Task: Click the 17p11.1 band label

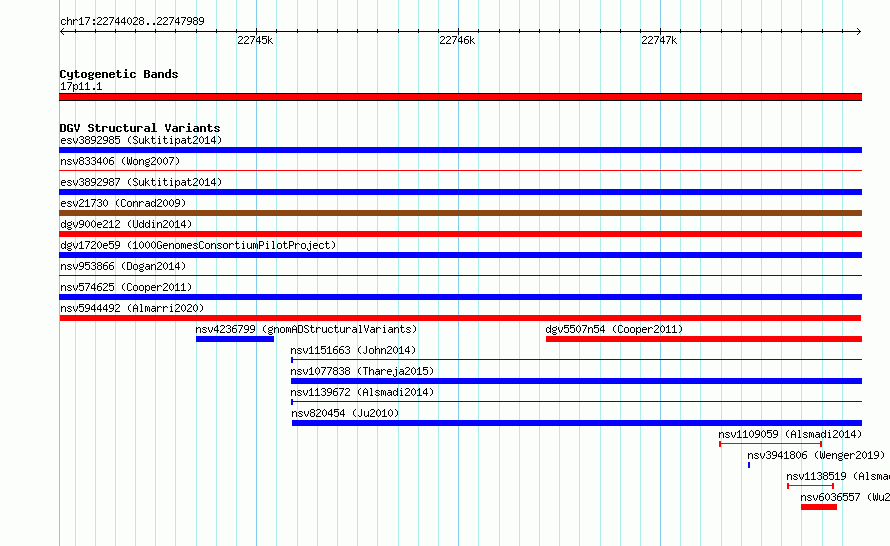Action: click(81, 86)
